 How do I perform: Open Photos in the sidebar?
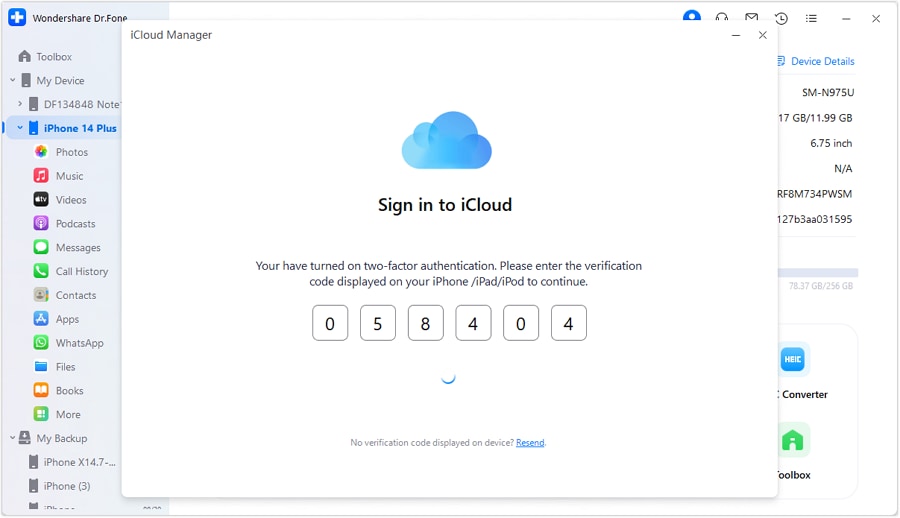click(71, 152)
